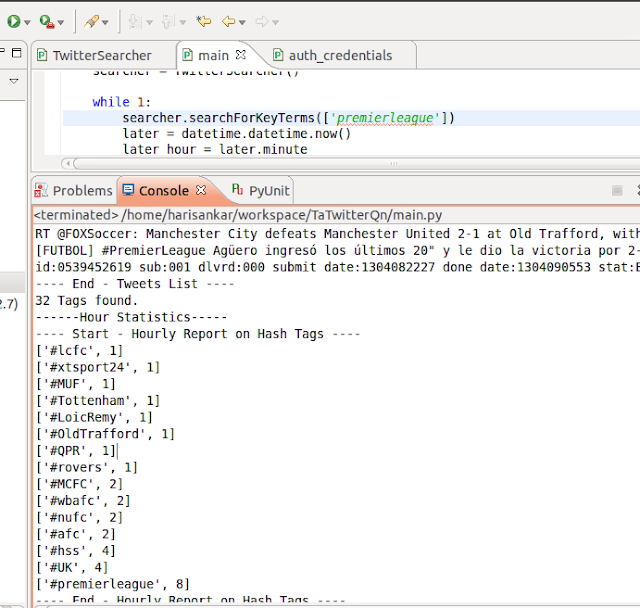Open the External Tools dropdown arrow
This screenshot has width=640, height=608.
[x=61, y=22]
